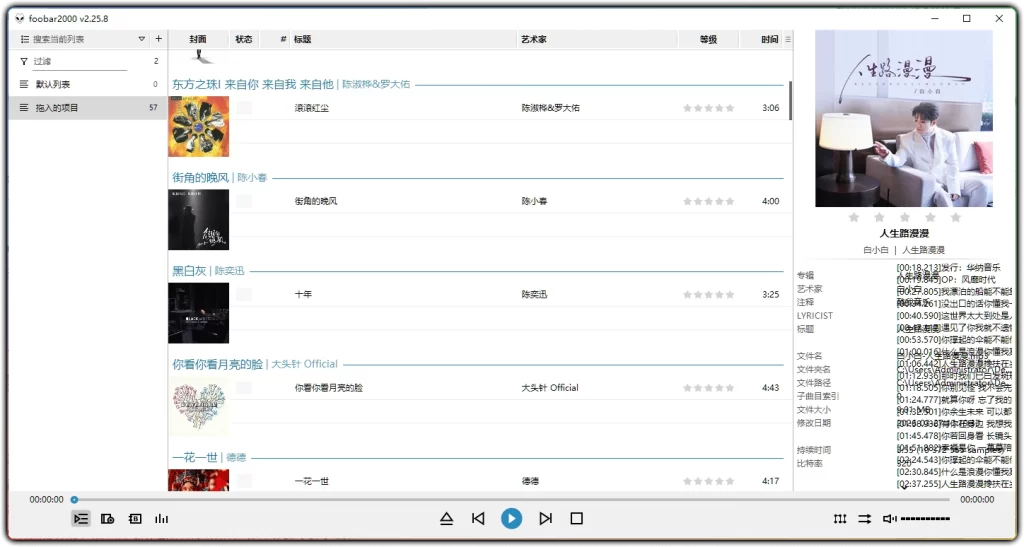Click the playlist vertical scrollbar thumb
This screenshot has height=547, width=1024.
coord(790,101)
